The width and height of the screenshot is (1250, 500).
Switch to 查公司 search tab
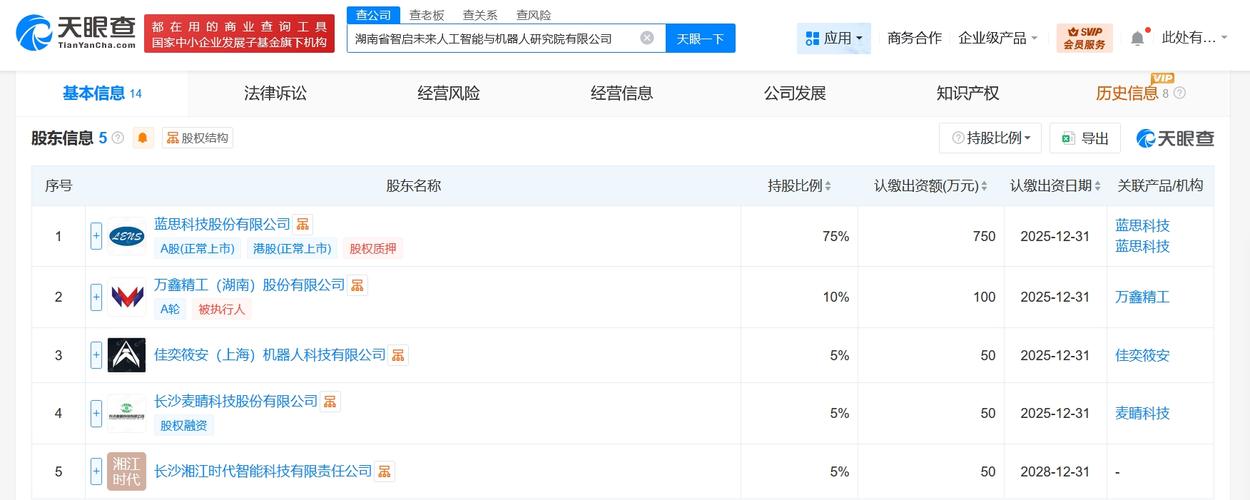pyautogui.click(x=373, y=15)
